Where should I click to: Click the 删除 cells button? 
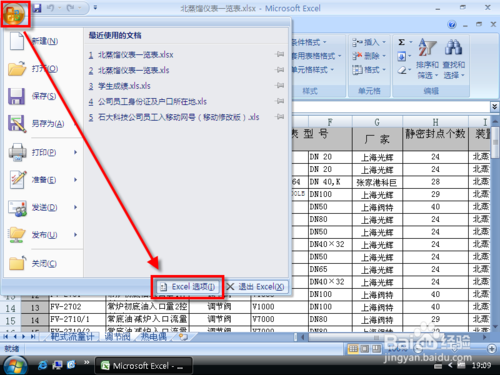point(369,56)
